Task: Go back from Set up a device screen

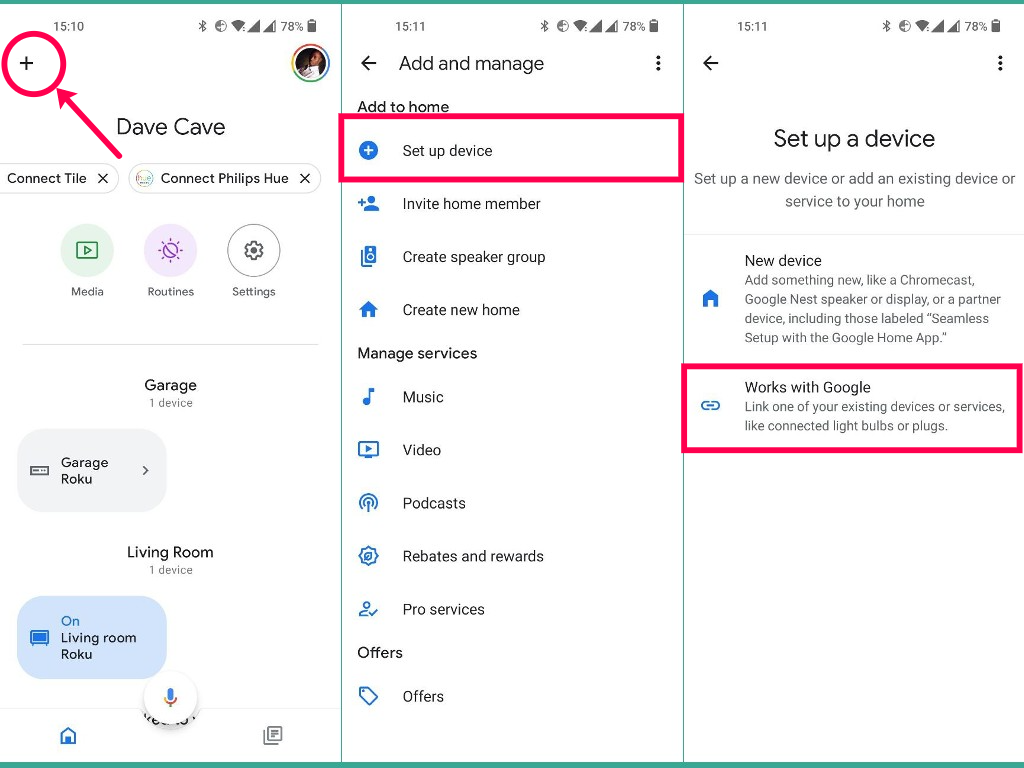Action: [711, 63]
